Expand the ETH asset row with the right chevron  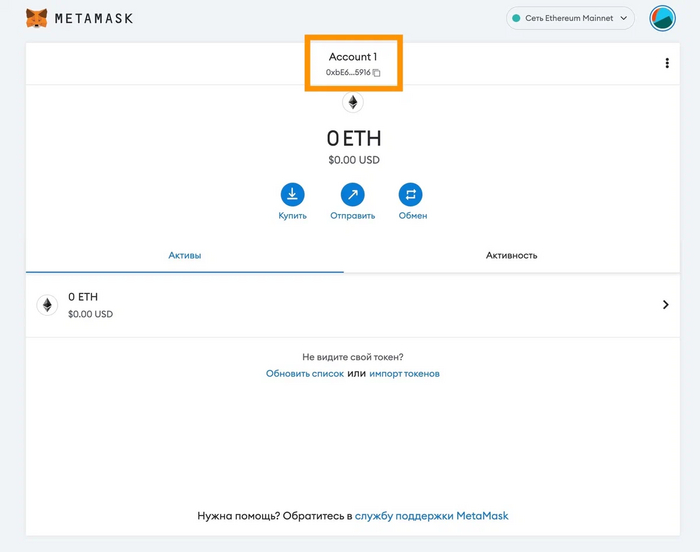(665, 305)
